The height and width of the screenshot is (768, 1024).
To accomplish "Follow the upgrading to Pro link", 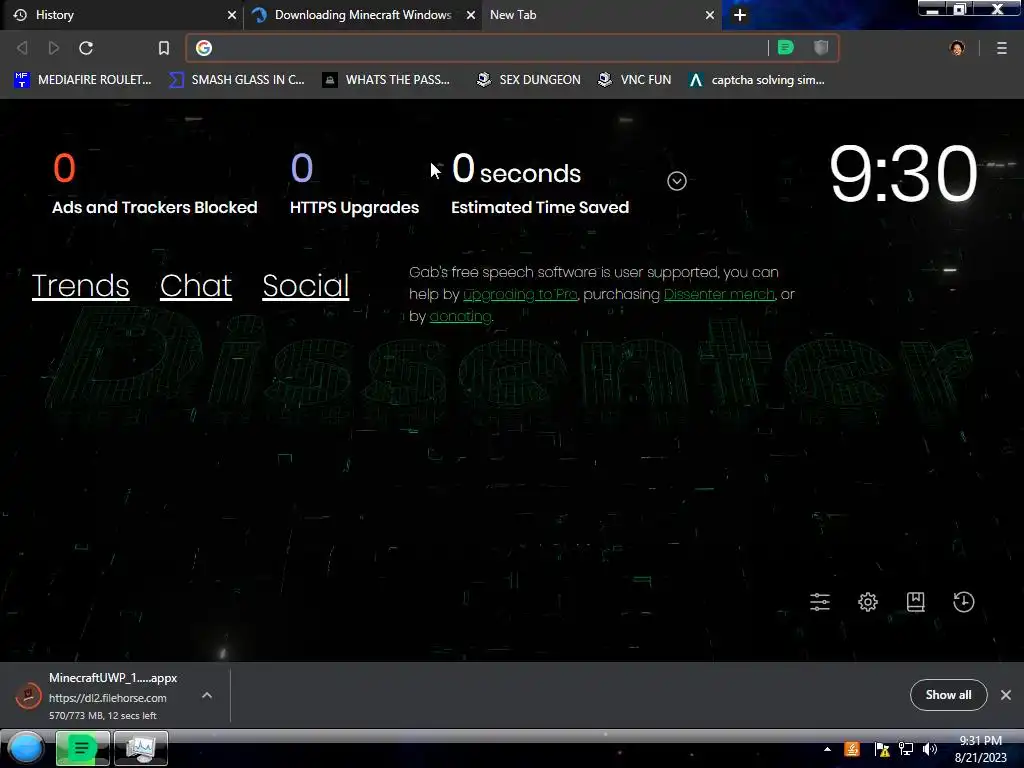I will coord(520,295).
